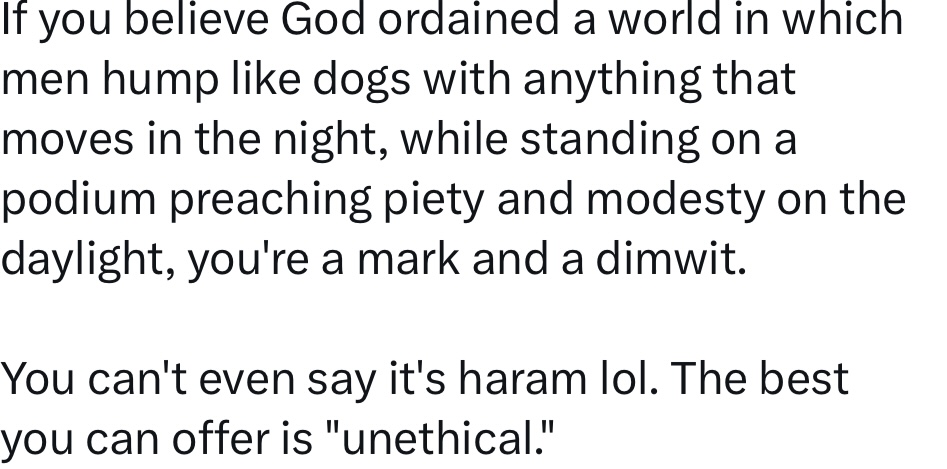This screenshot has width=947, height=469.
Task: Click the quoted word "unethical" in the last line
Action: [x=439, y=439]
